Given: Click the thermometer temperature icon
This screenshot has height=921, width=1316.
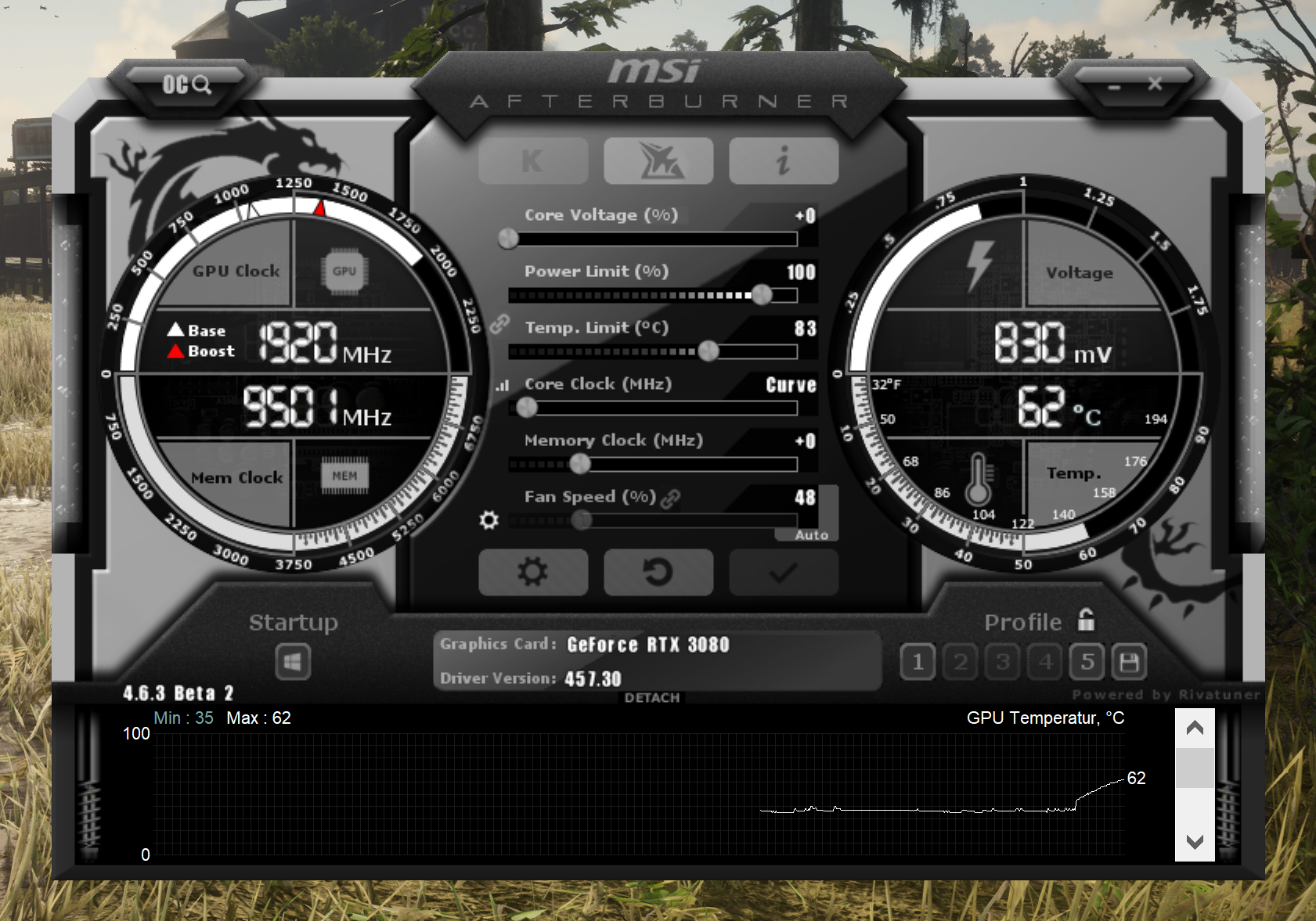Looking at the screenshot, I should tap(978, 480).
